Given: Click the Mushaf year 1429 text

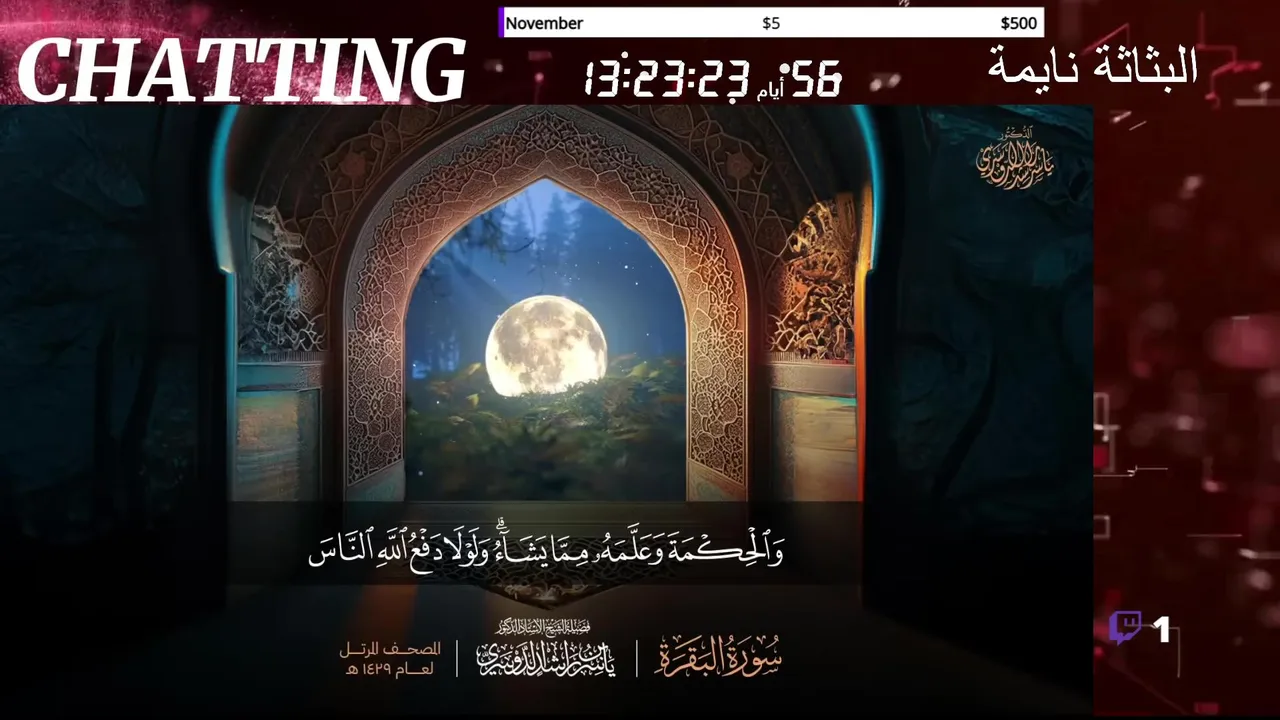Looking at the screenshot, I should coord(391,659).
